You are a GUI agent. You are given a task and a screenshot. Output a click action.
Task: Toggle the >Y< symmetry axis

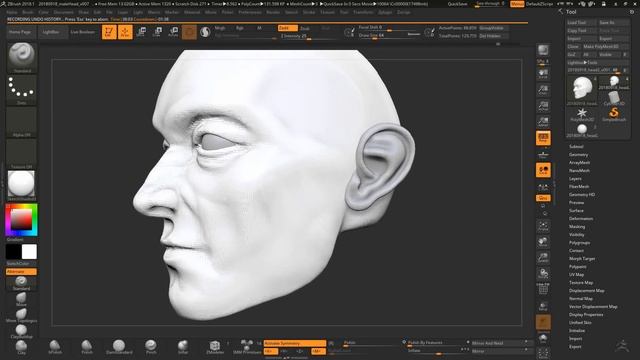(x=284, y=351)
